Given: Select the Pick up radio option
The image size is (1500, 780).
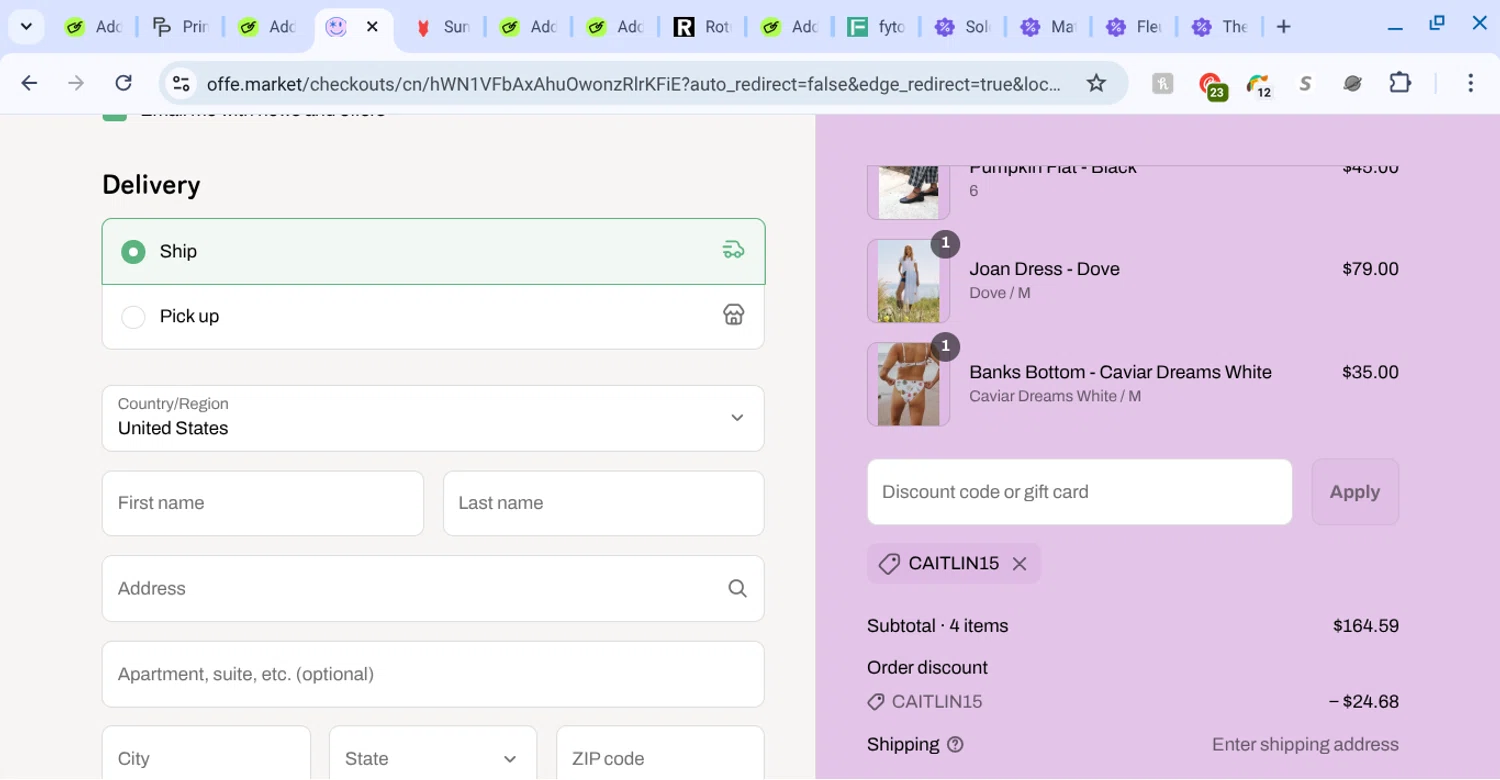Looking at the screenshot, I should click(x=133, y=317).
